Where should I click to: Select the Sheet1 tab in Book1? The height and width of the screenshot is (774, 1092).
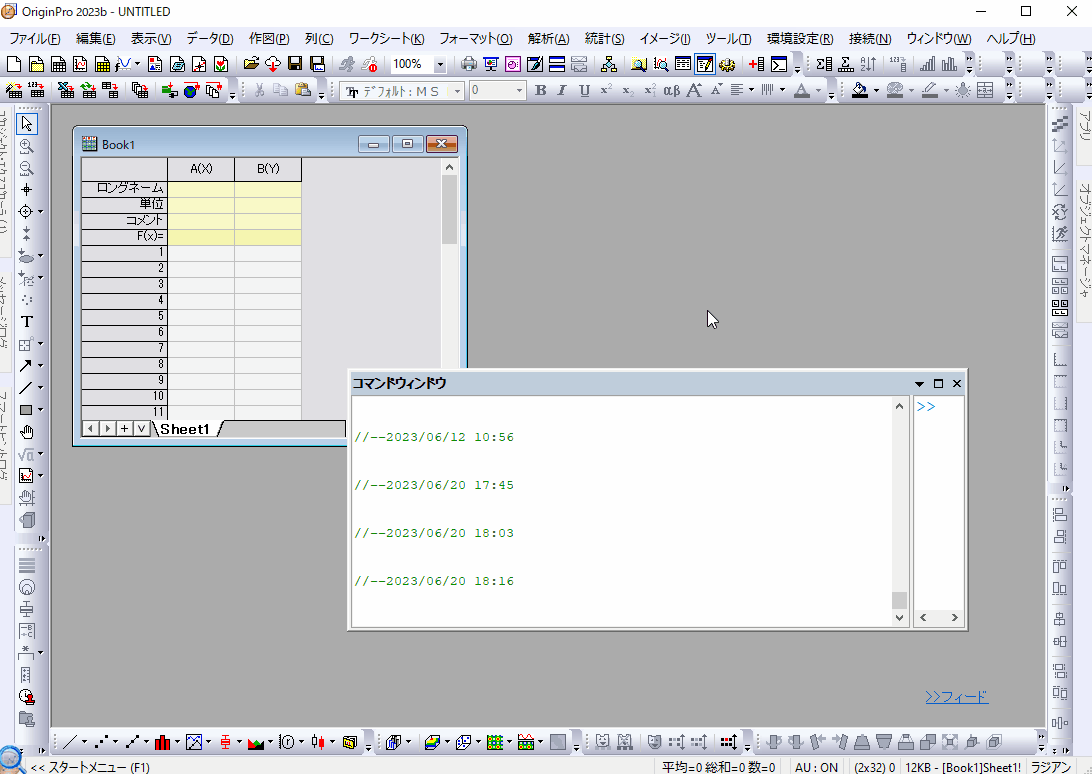point(185,429)
